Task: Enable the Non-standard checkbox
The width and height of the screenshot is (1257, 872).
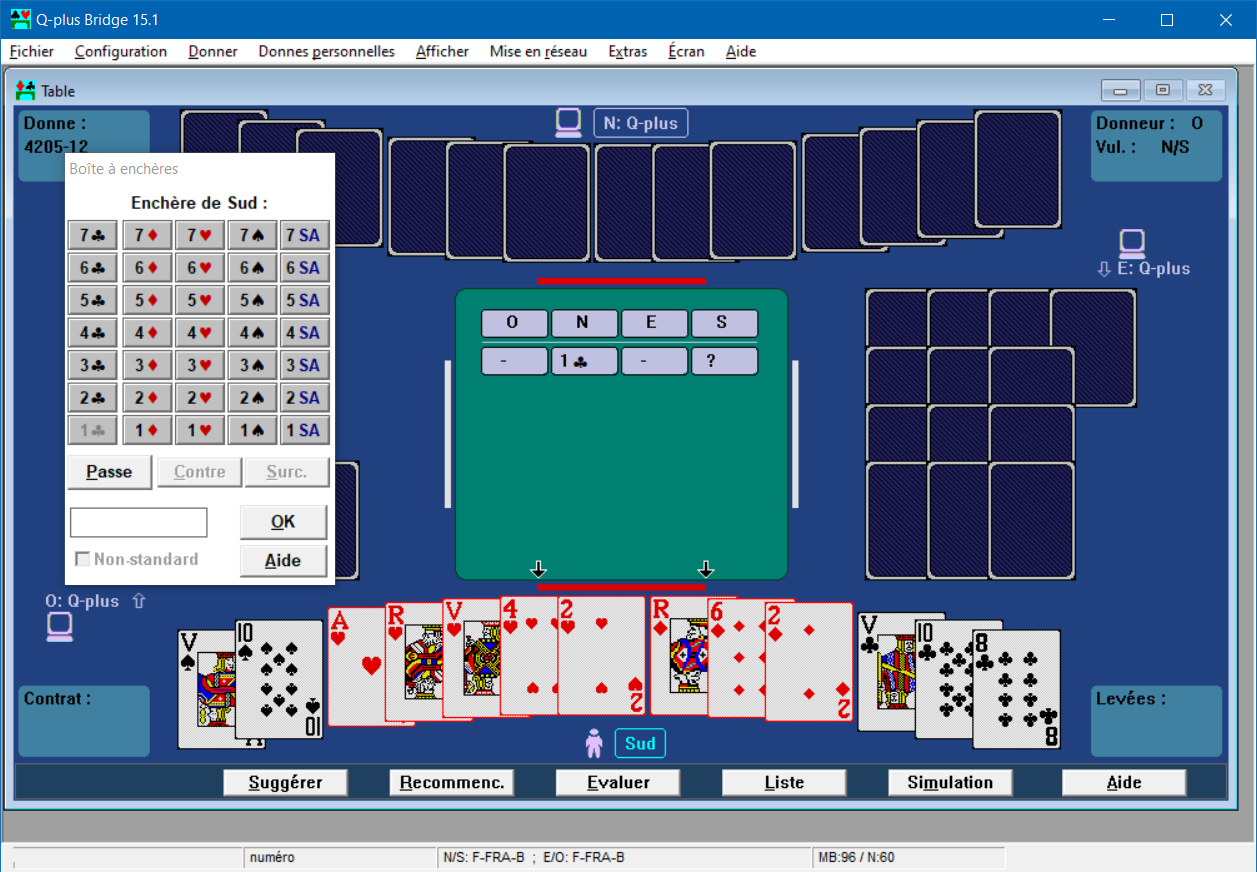Action: pos(83,559)
